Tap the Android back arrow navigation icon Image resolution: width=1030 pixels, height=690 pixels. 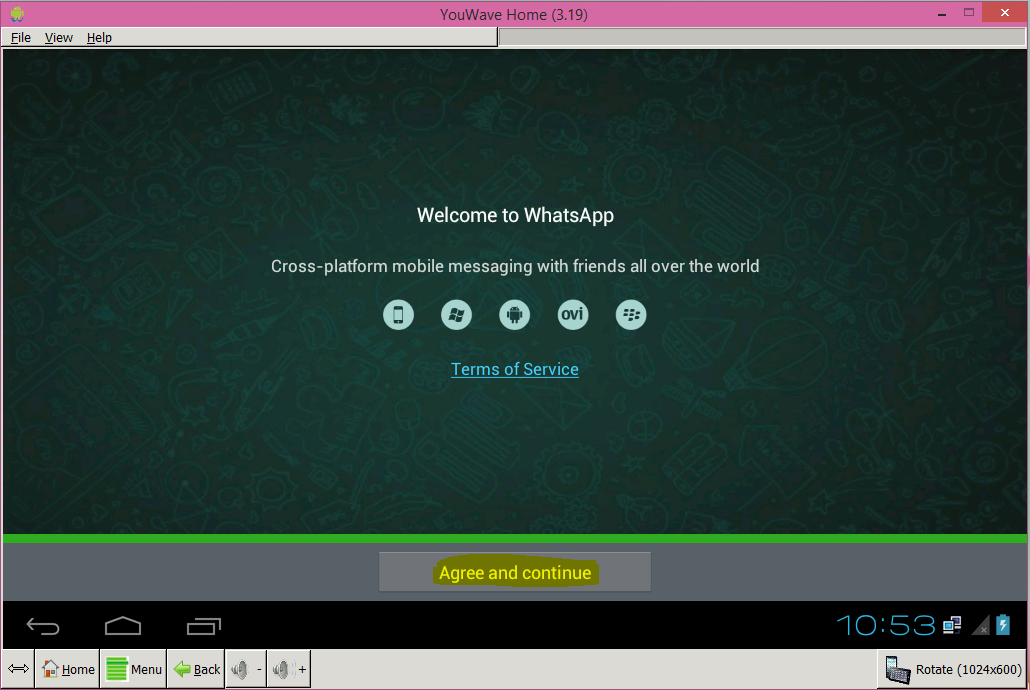(x=43, y=626)
